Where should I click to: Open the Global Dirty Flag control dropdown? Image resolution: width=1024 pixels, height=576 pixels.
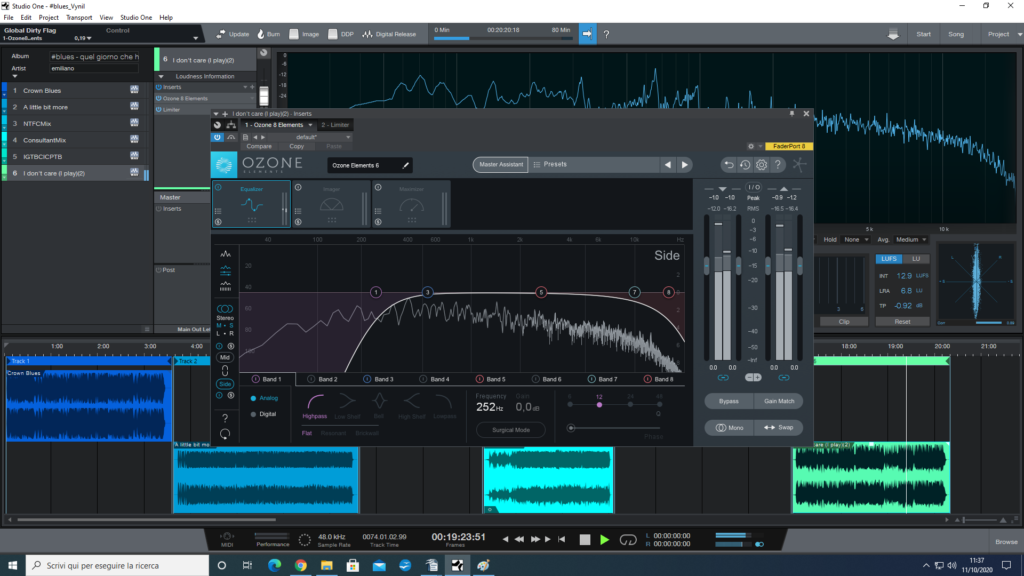(195, 38)
